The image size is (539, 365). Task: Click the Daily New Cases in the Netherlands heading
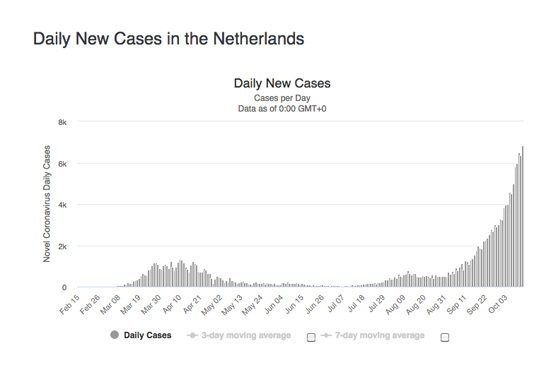point(168,38)
